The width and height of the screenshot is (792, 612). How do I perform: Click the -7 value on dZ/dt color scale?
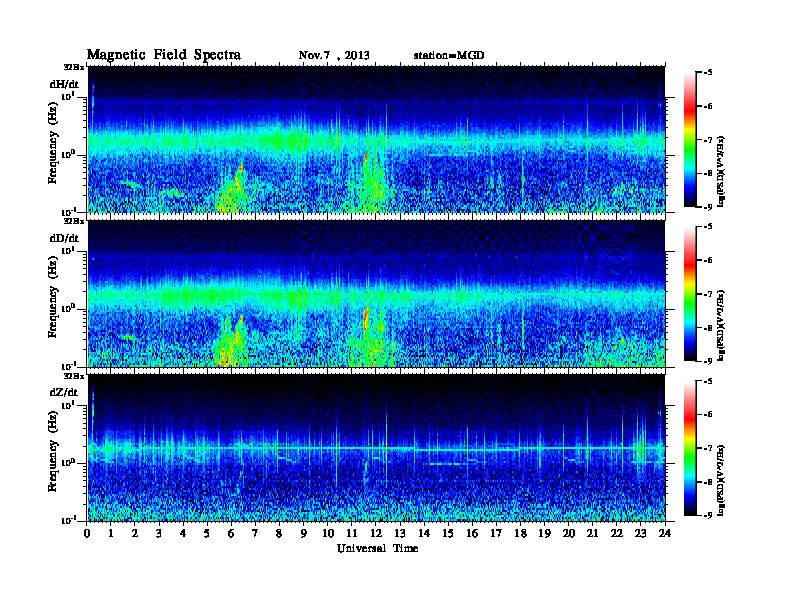tap(708, 448)
